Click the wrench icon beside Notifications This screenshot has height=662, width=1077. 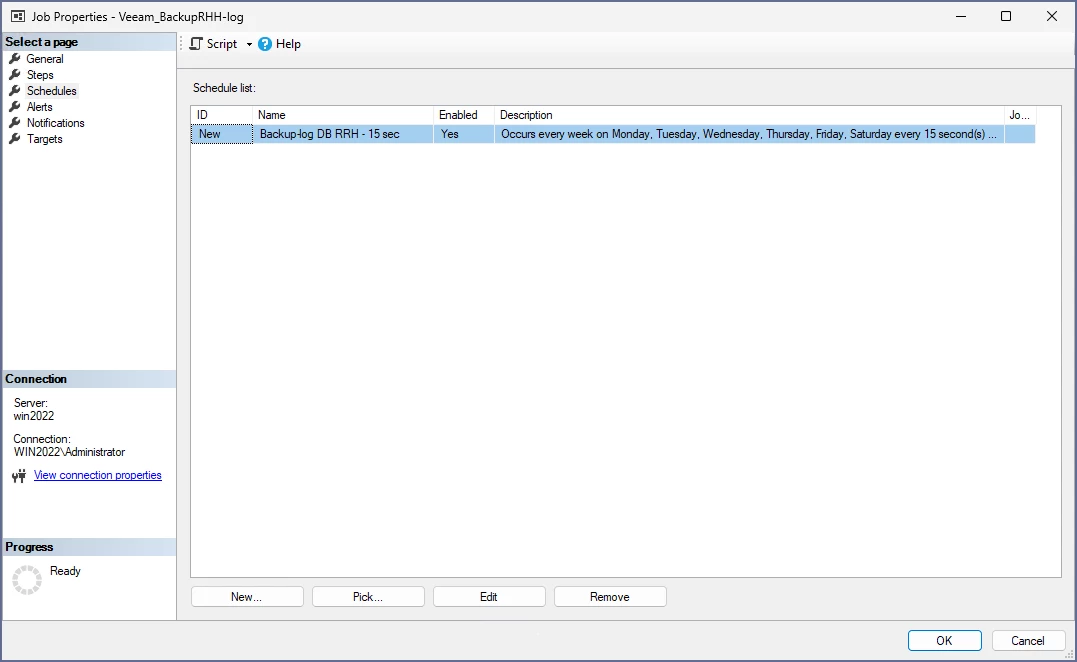[14, 122]
